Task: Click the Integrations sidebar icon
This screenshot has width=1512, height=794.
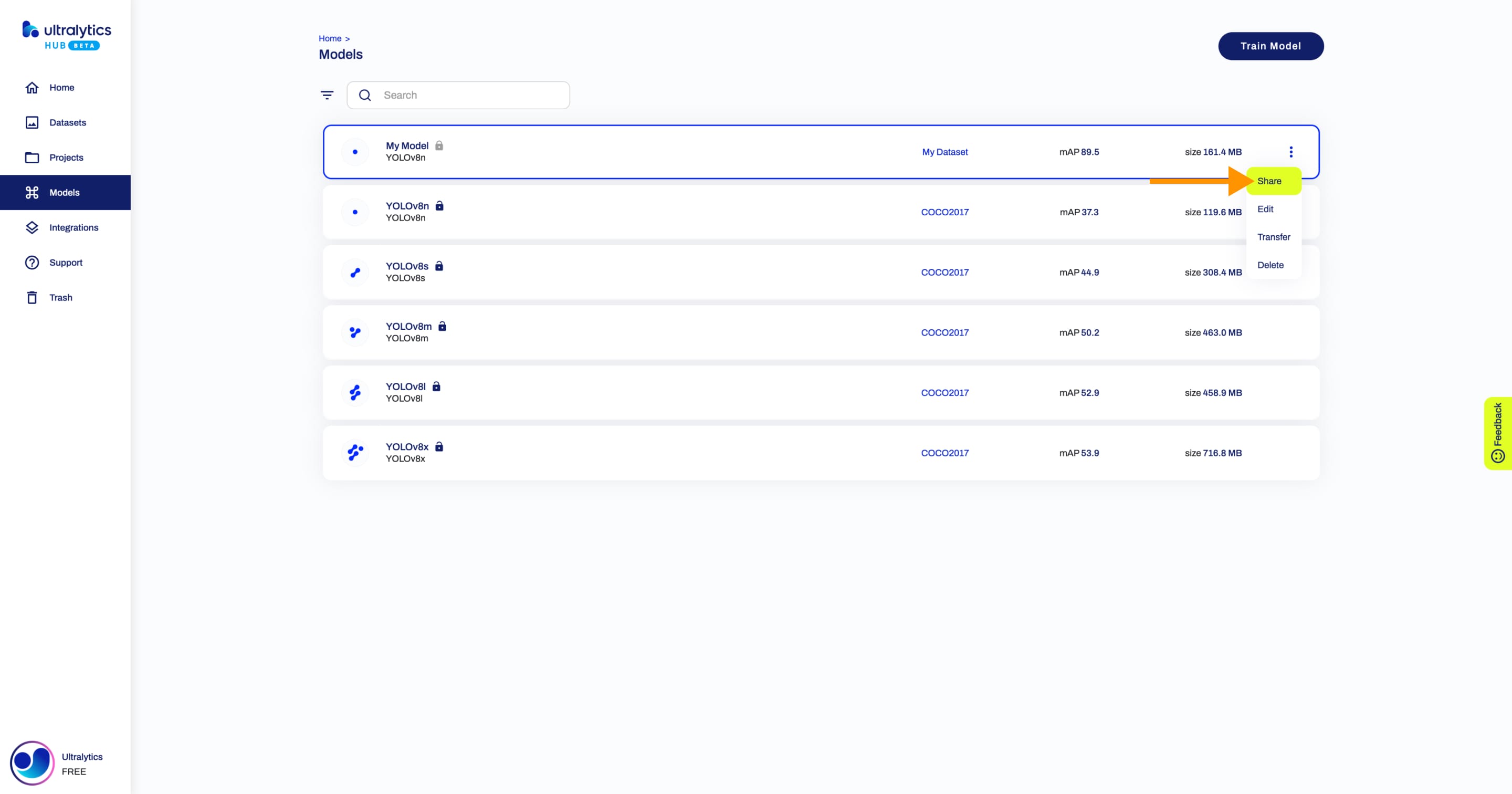Action: [32, 227]
